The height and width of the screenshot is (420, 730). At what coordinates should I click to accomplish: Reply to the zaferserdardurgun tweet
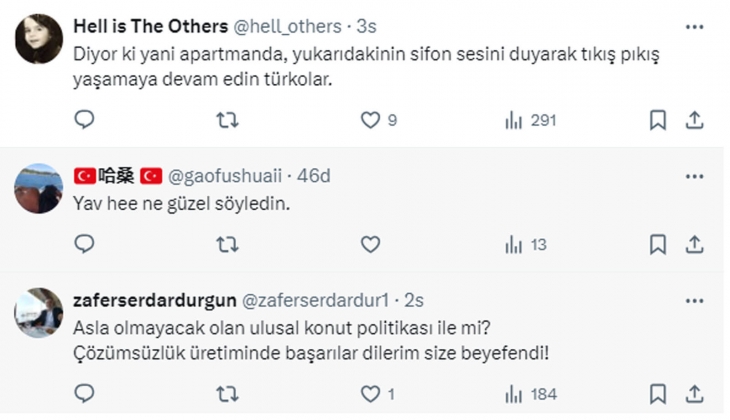[85, 394]
